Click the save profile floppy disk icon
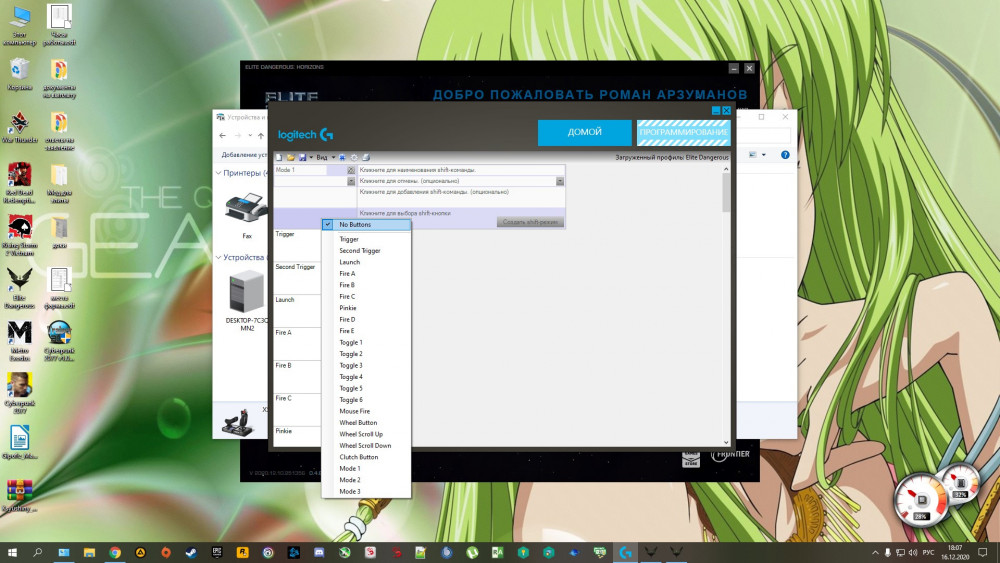Image resolution: width=1000 pixels, height=563 pixels. click(301, 157)
